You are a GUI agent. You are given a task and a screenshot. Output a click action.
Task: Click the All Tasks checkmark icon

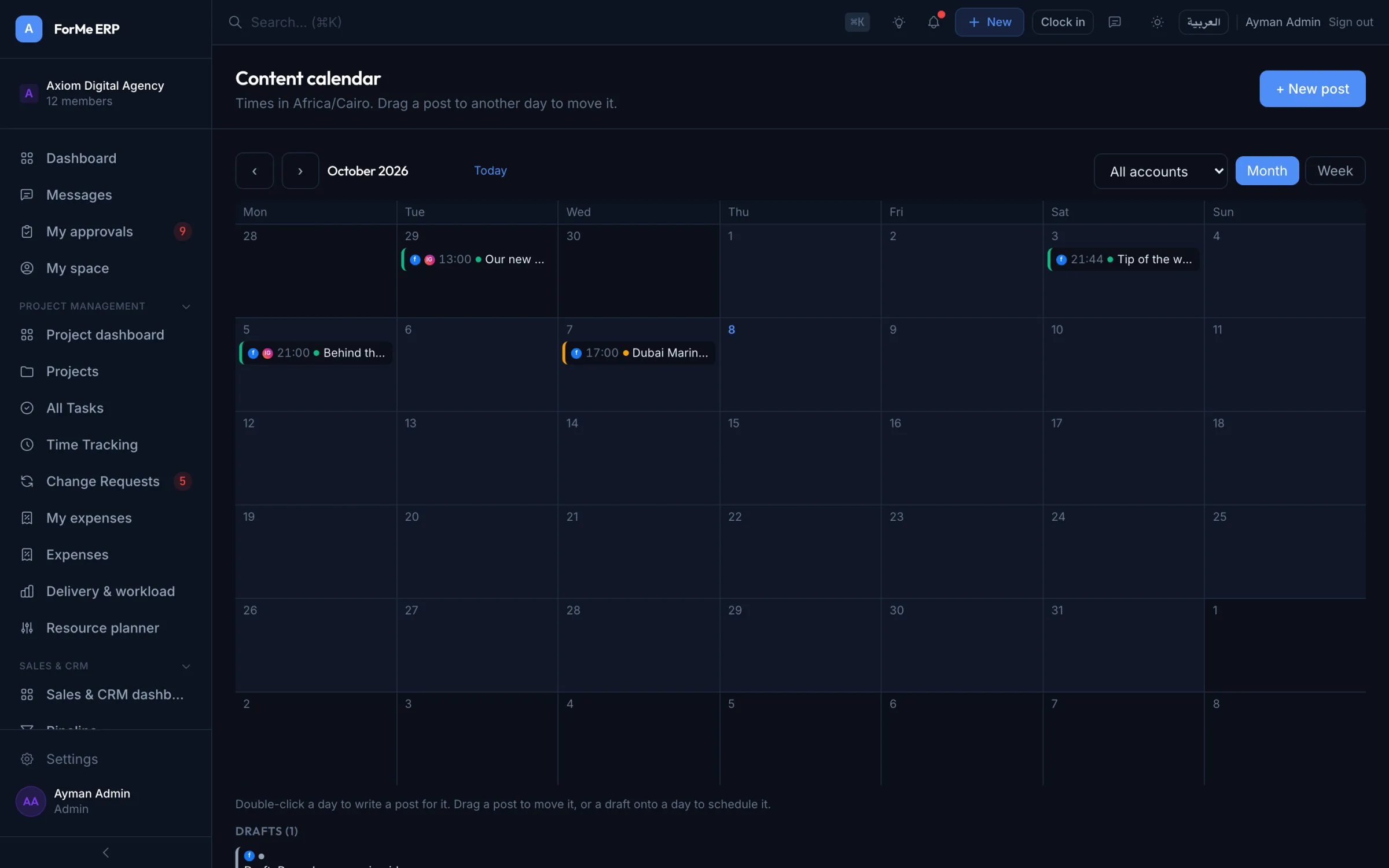pyautogui.click(x=27, y=408)
